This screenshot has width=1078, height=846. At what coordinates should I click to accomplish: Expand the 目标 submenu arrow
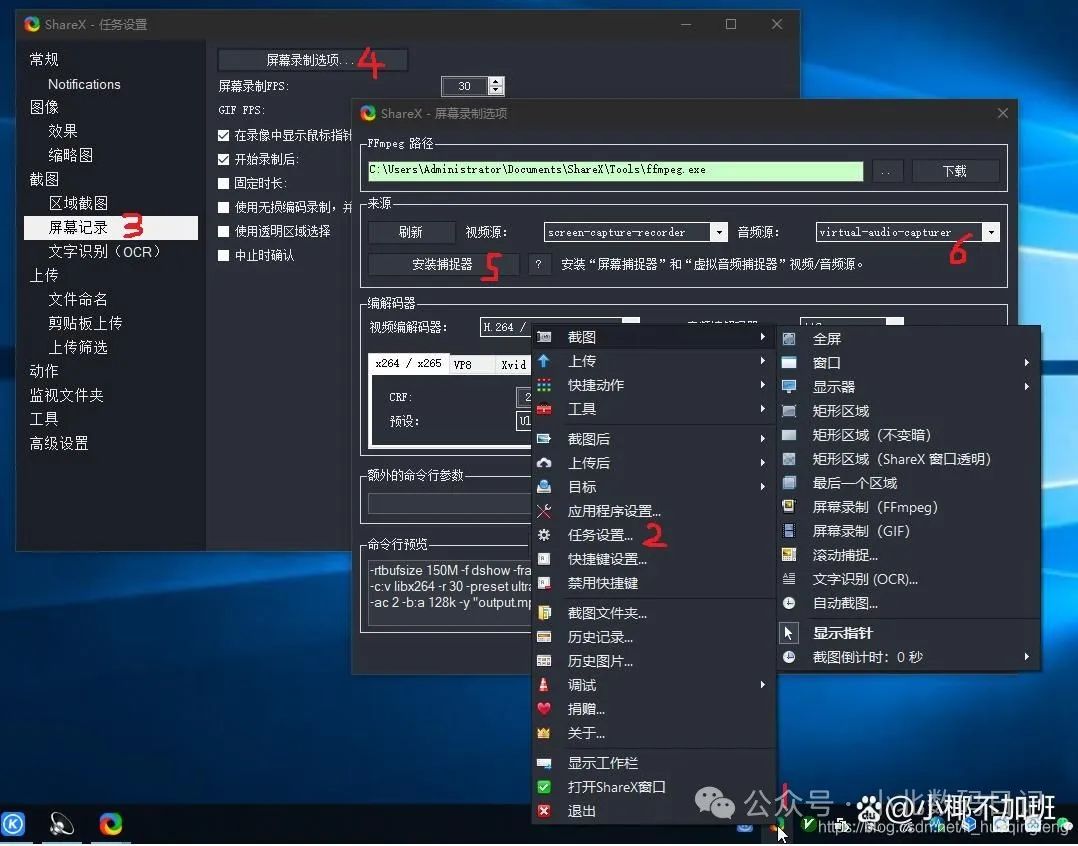(762, 487)
